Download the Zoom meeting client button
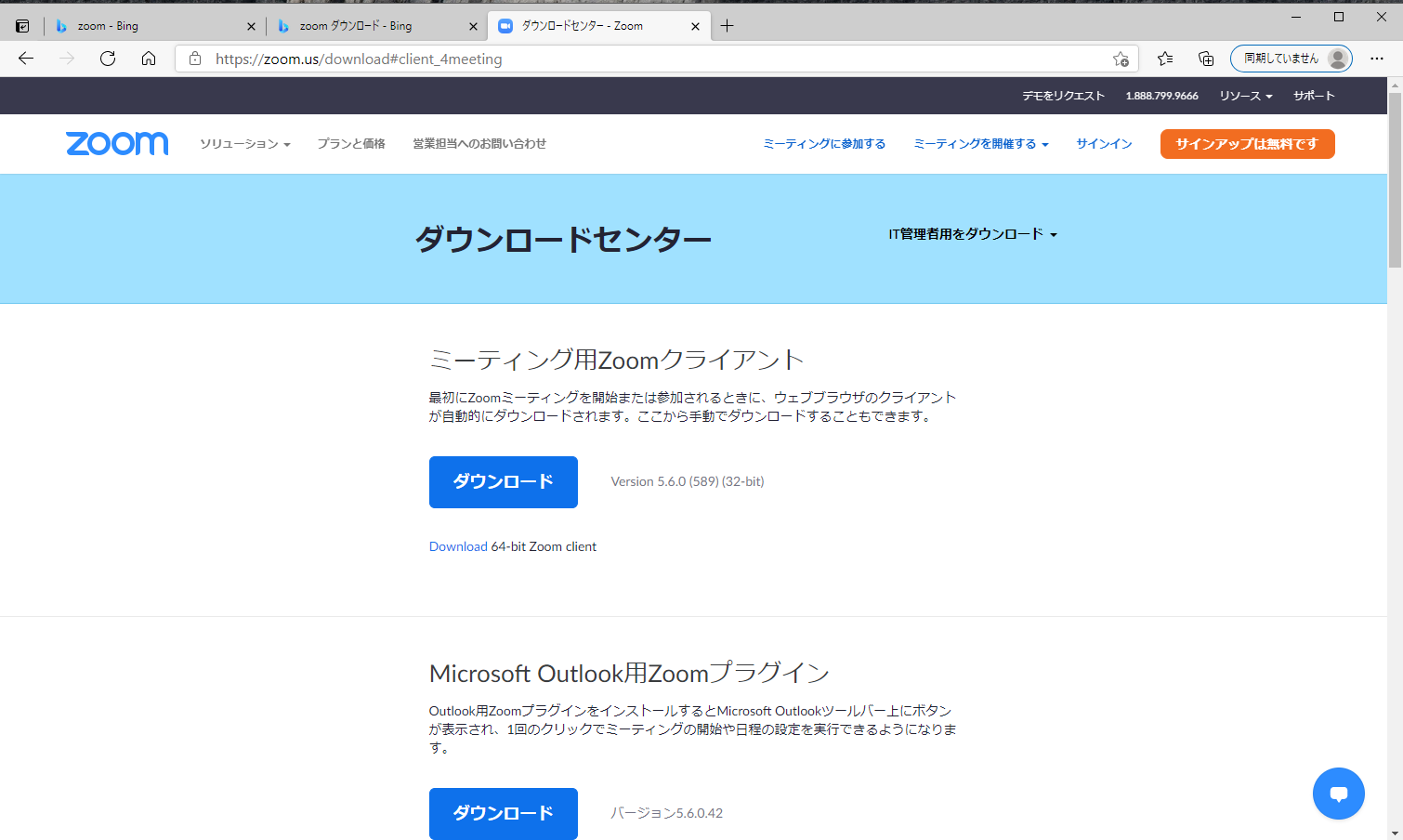The width and height of the screenshot is (1403, 840). pos(504,482)
